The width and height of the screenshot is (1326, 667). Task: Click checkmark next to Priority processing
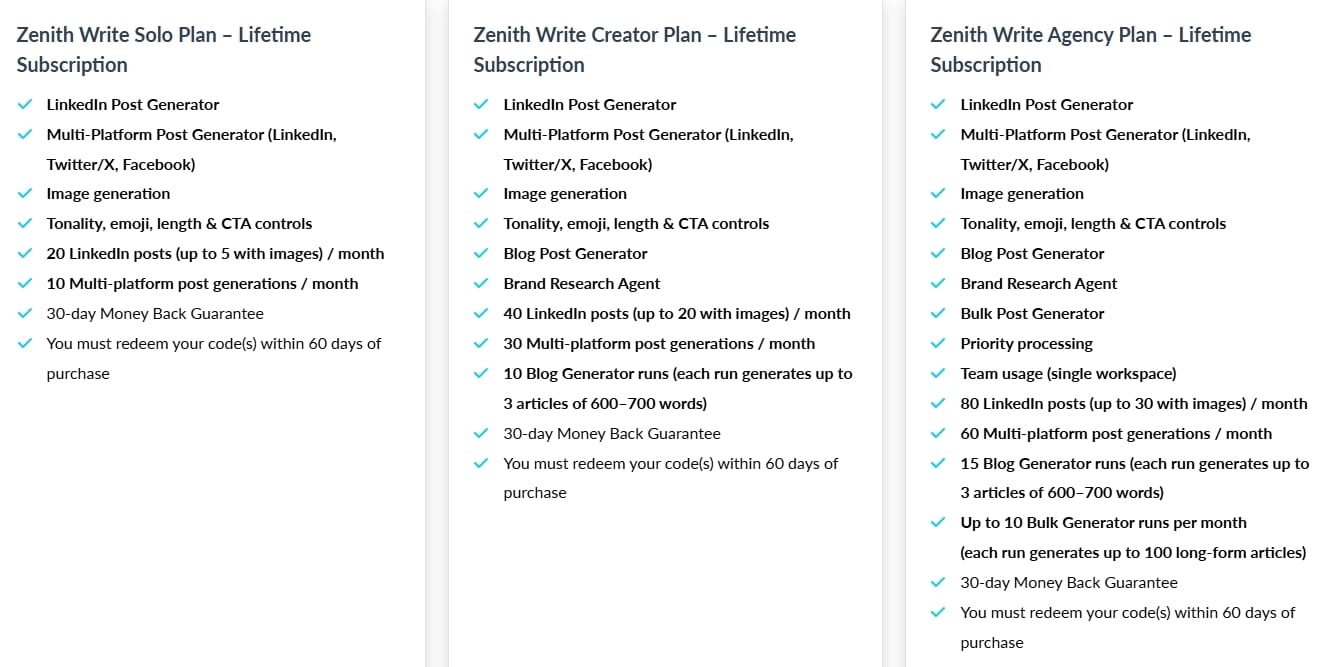[938, 344]
